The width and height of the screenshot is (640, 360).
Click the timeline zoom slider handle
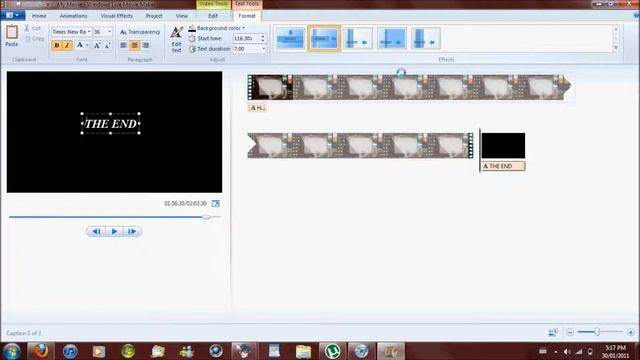coord(597,332)
